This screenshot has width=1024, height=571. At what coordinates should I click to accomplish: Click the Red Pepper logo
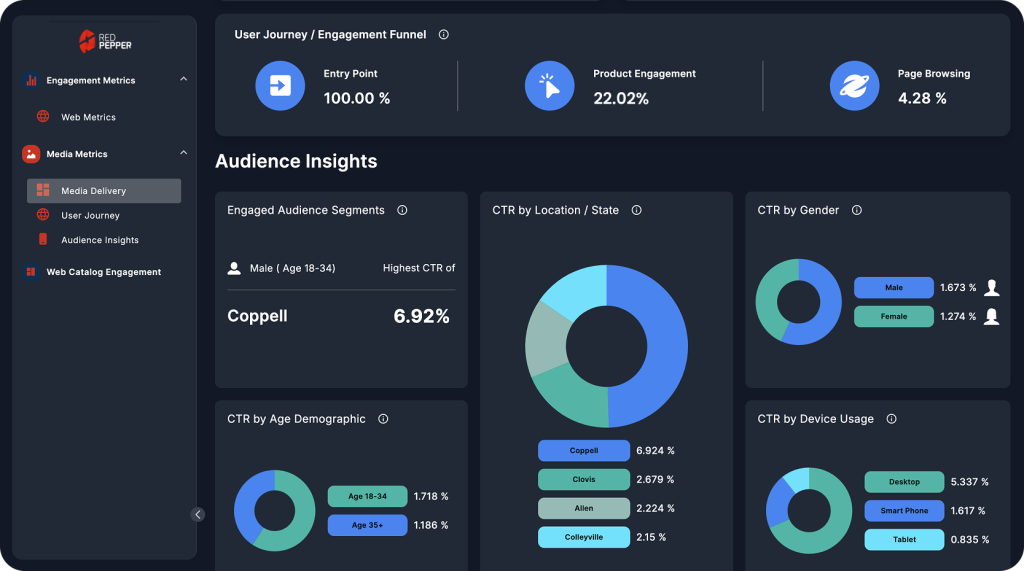105,41
